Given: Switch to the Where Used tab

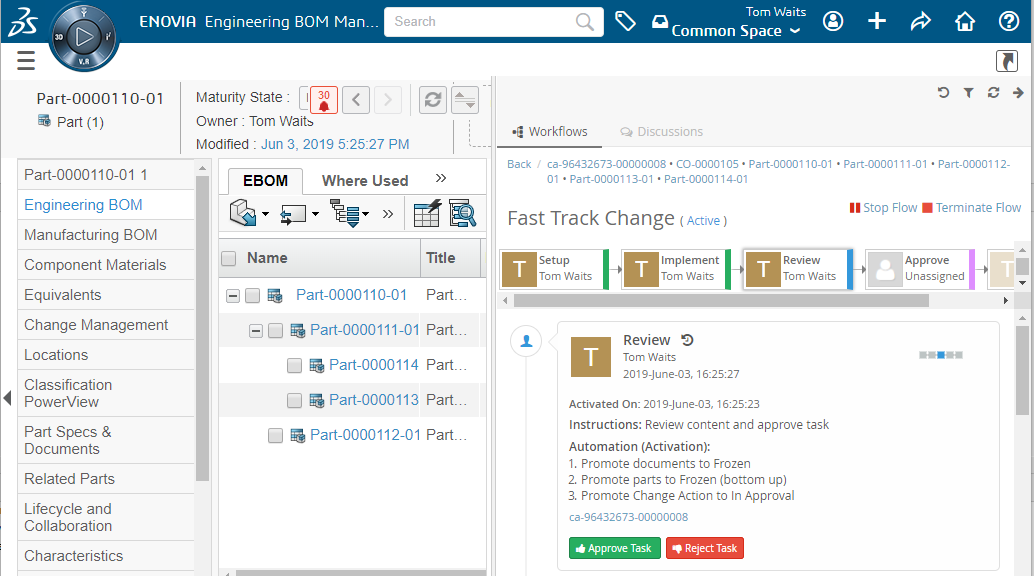Looking at the screenshot, I should [364, 181].
